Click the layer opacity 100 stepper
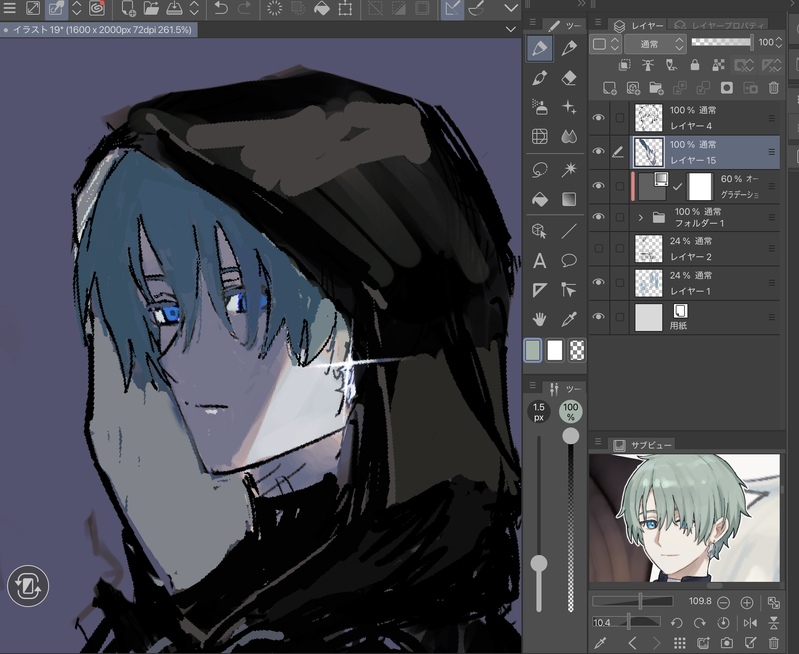Screen dimensions: 799x654 [778, 43]
